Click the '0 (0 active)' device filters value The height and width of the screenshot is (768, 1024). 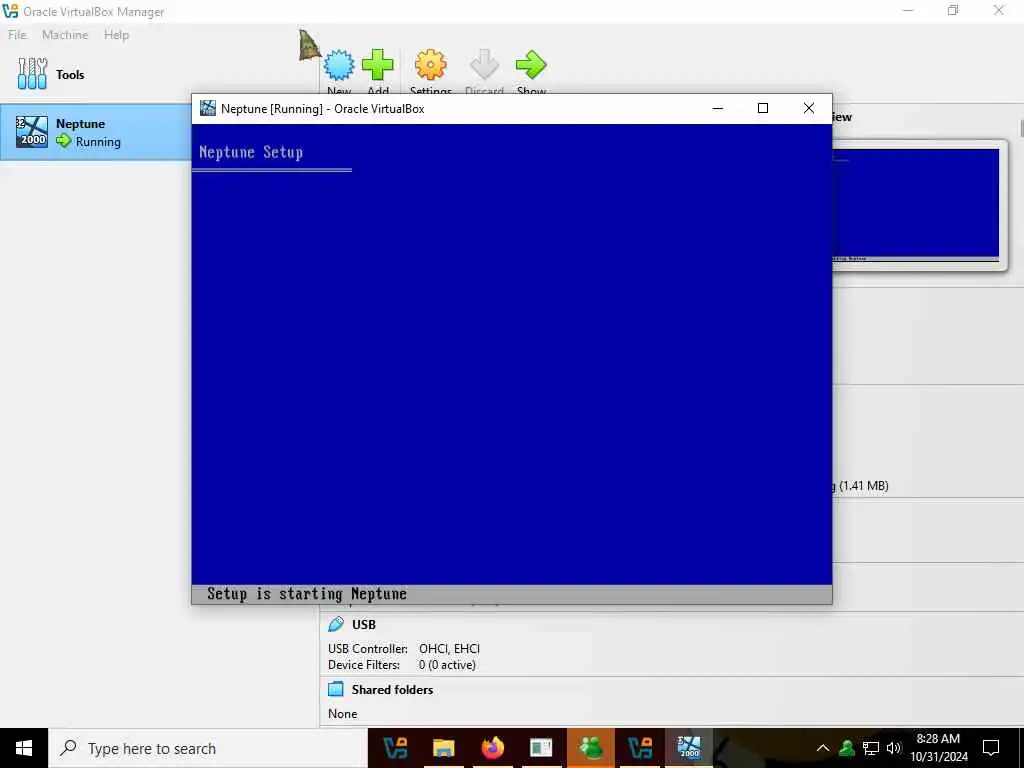click(447, 665)
